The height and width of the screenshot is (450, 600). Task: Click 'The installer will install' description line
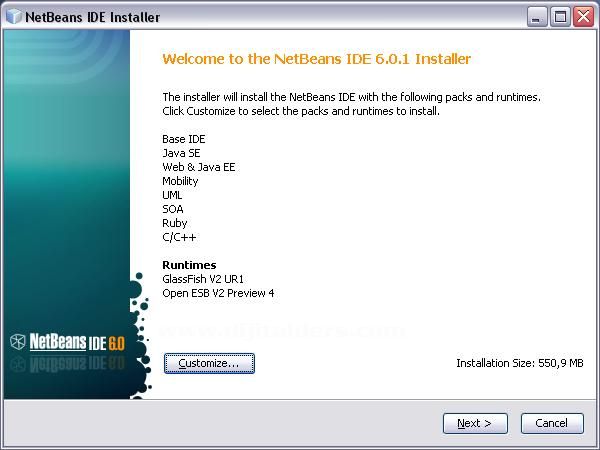click(x=351, y=97)
